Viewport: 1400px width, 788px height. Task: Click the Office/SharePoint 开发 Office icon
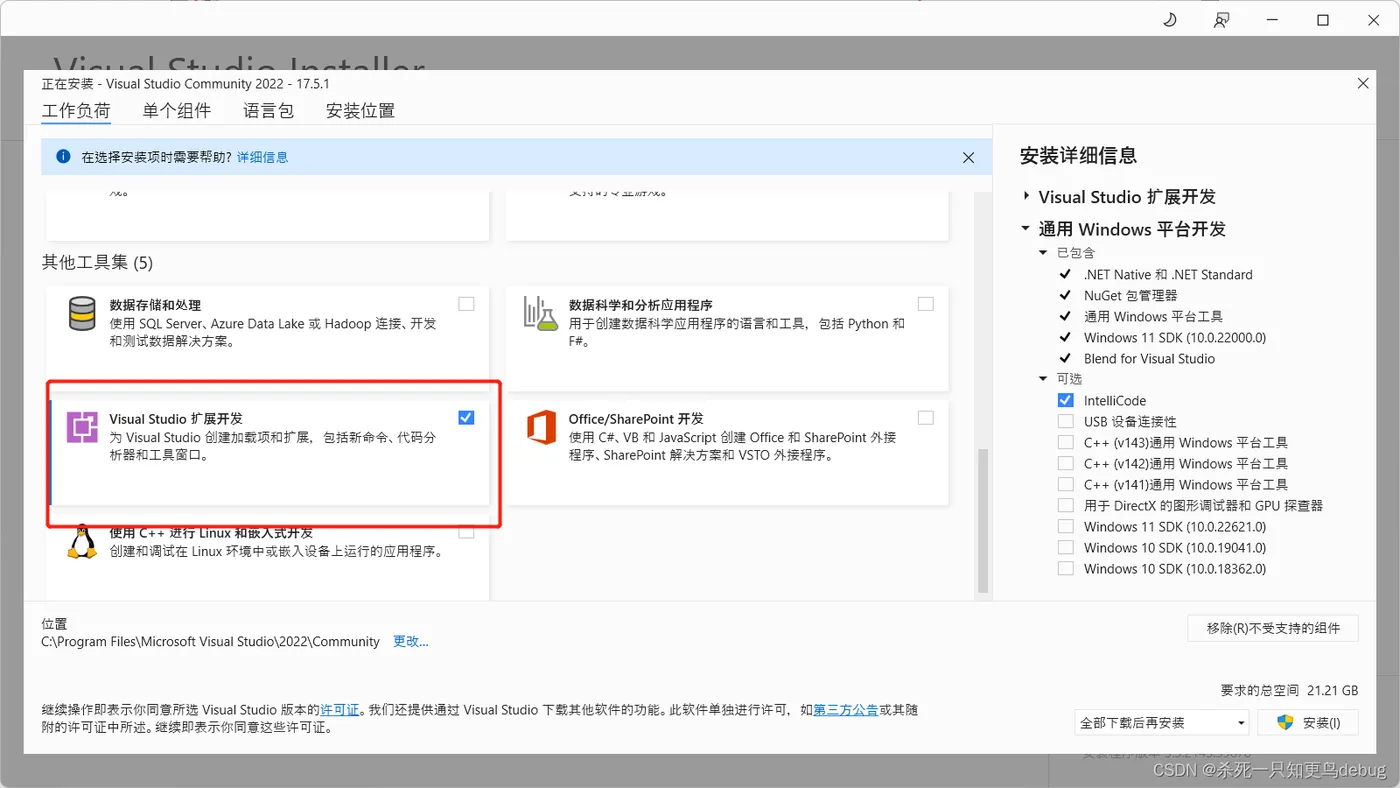tap(541, 427)
